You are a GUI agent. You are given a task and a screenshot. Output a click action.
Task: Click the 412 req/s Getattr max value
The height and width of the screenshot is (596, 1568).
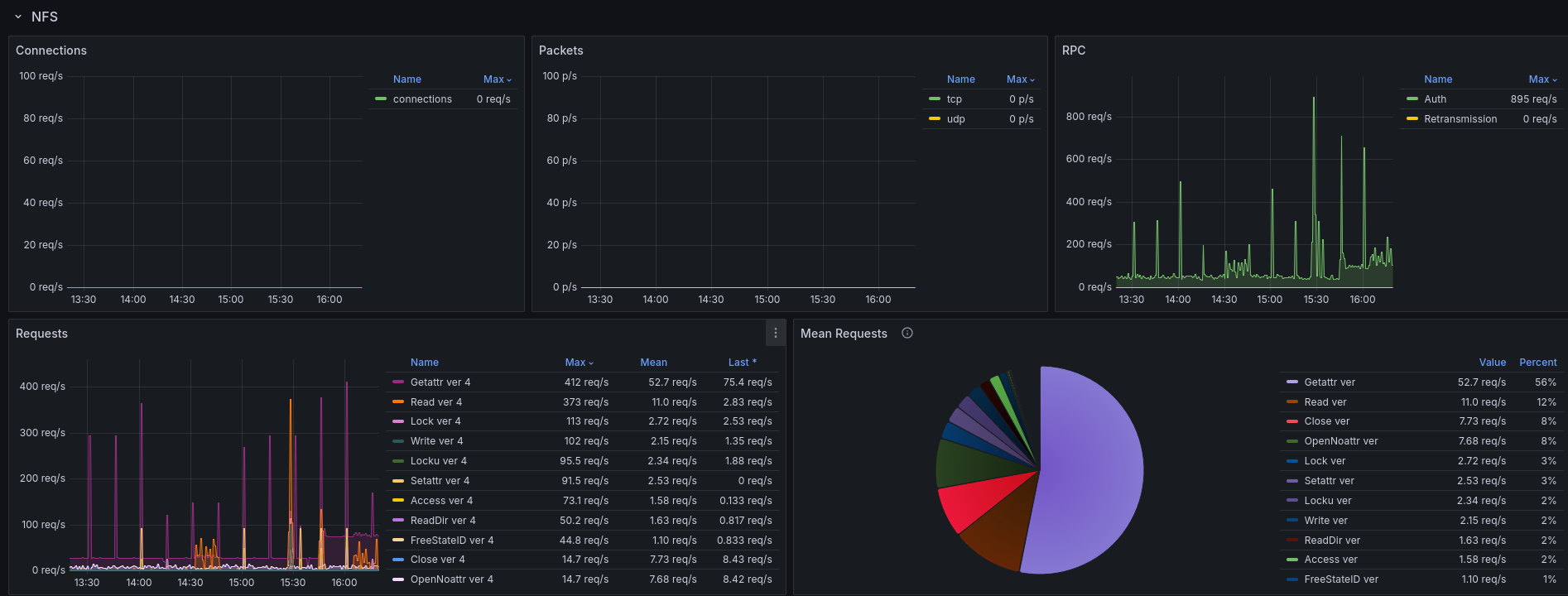[x=586, y=382]
